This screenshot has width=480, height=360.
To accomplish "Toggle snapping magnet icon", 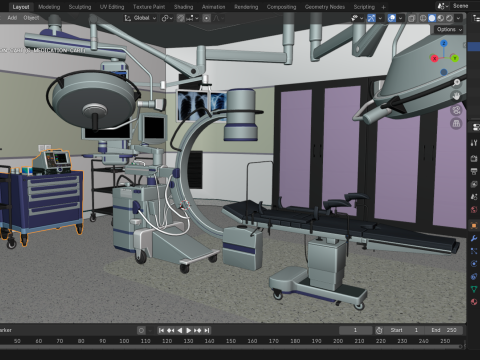I will (x=180, y=18).
